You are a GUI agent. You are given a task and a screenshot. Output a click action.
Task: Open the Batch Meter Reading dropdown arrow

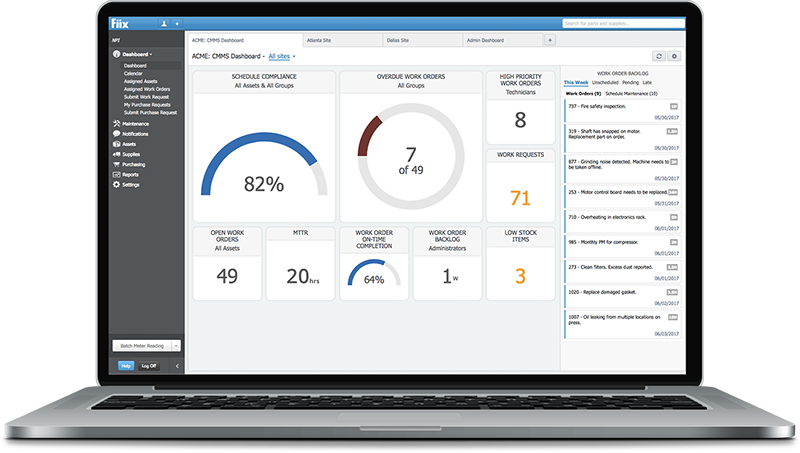(176, 345)
